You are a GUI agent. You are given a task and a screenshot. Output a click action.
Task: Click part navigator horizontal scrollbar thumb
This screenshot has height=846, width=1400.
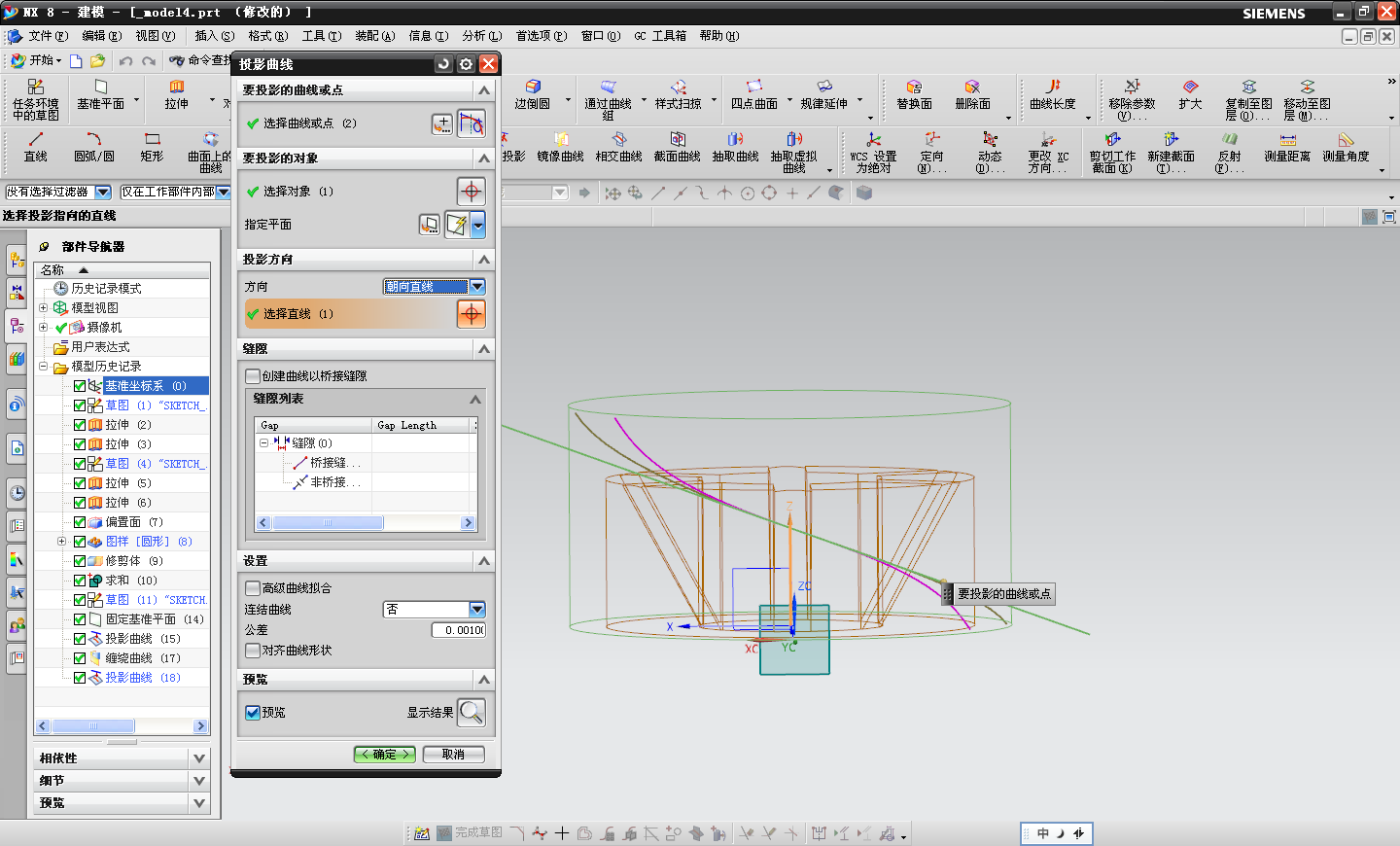click(x=93, y=726)
